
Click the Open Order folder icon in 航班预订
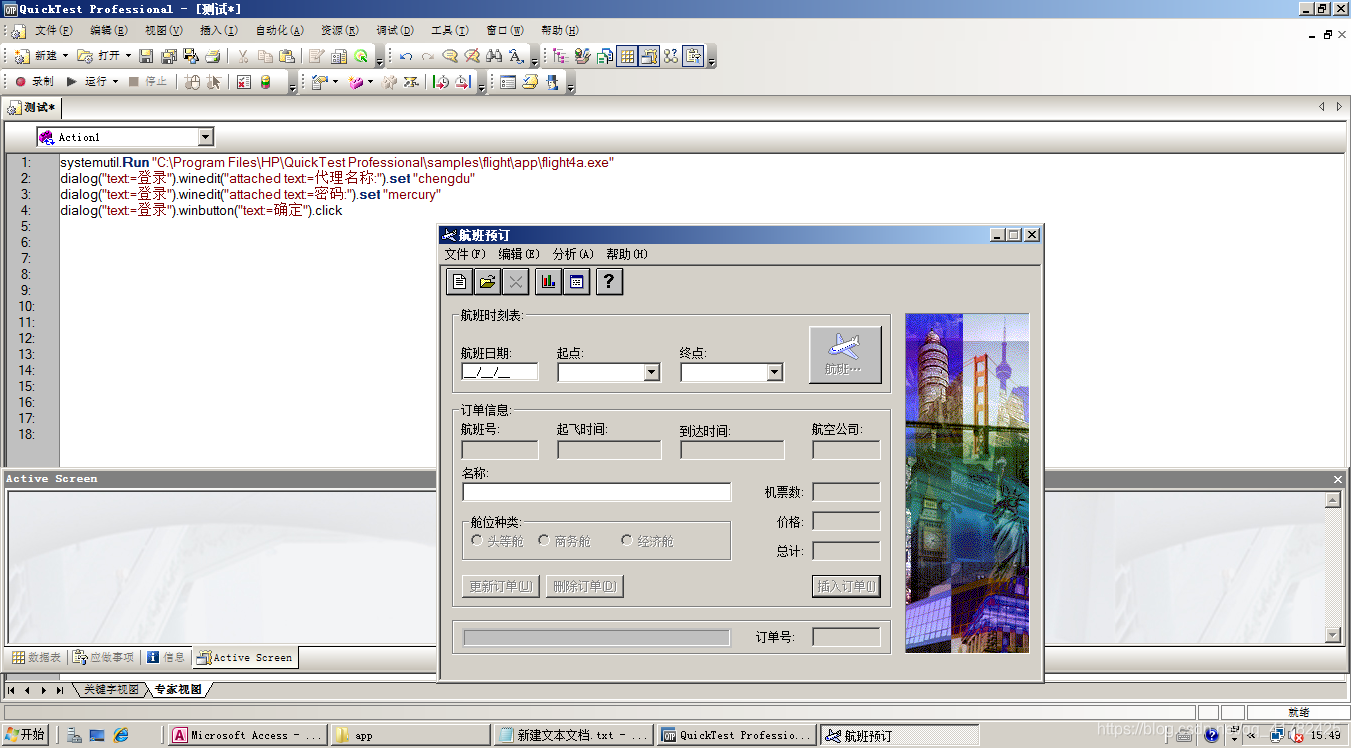pos(486,281)
